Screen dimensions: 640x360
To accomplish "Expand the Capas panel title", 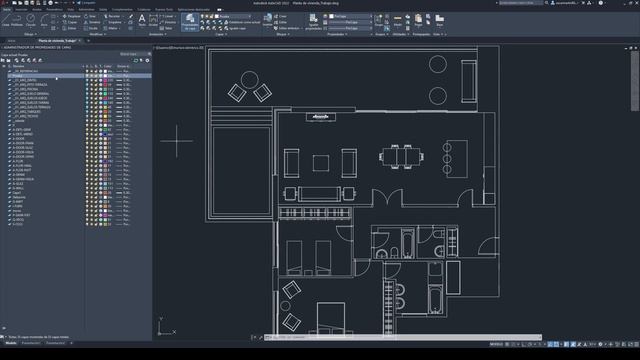I will 221,34.
